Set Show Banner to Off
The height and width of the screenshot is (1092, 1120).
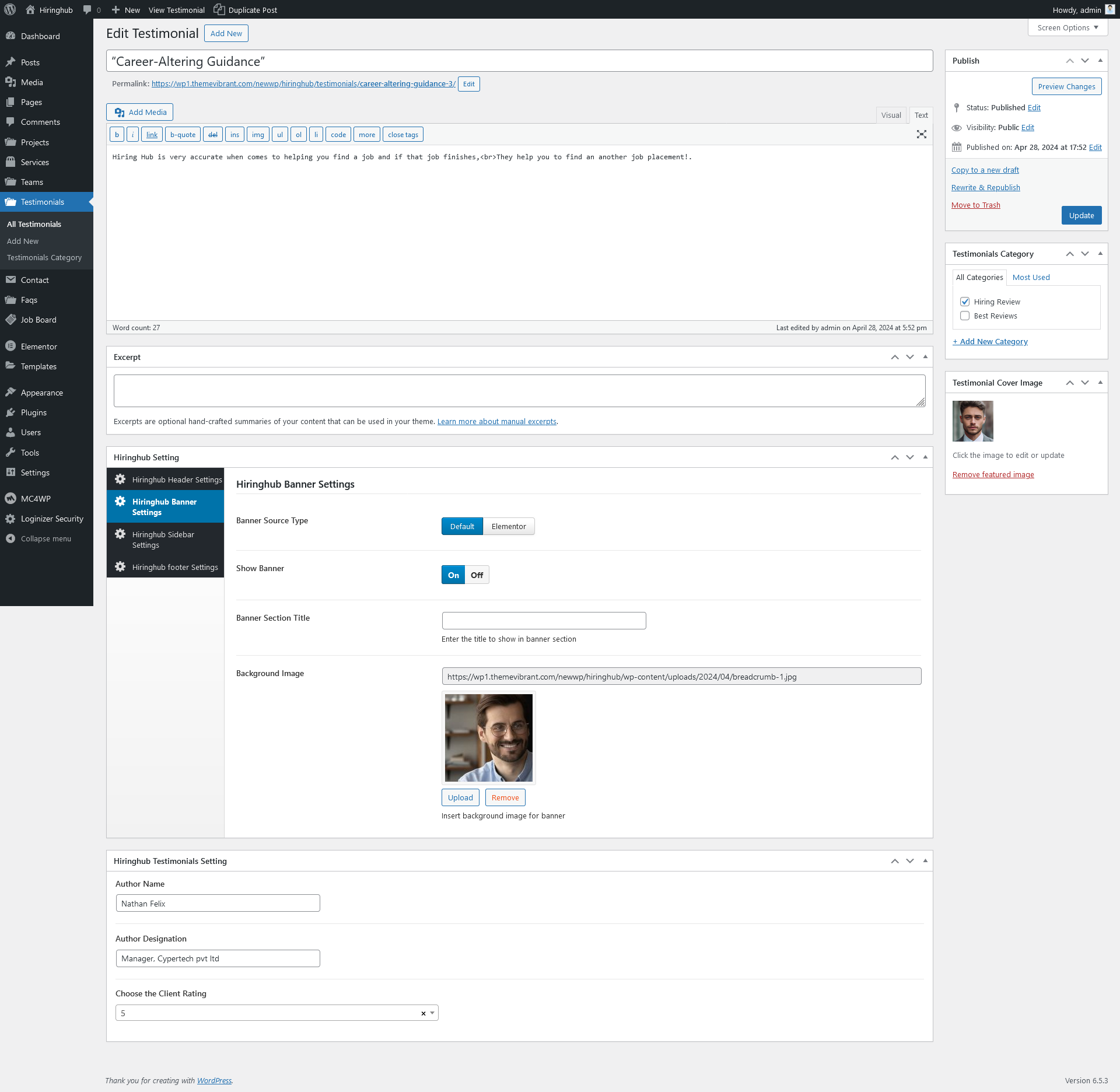[x=477, y=575]
